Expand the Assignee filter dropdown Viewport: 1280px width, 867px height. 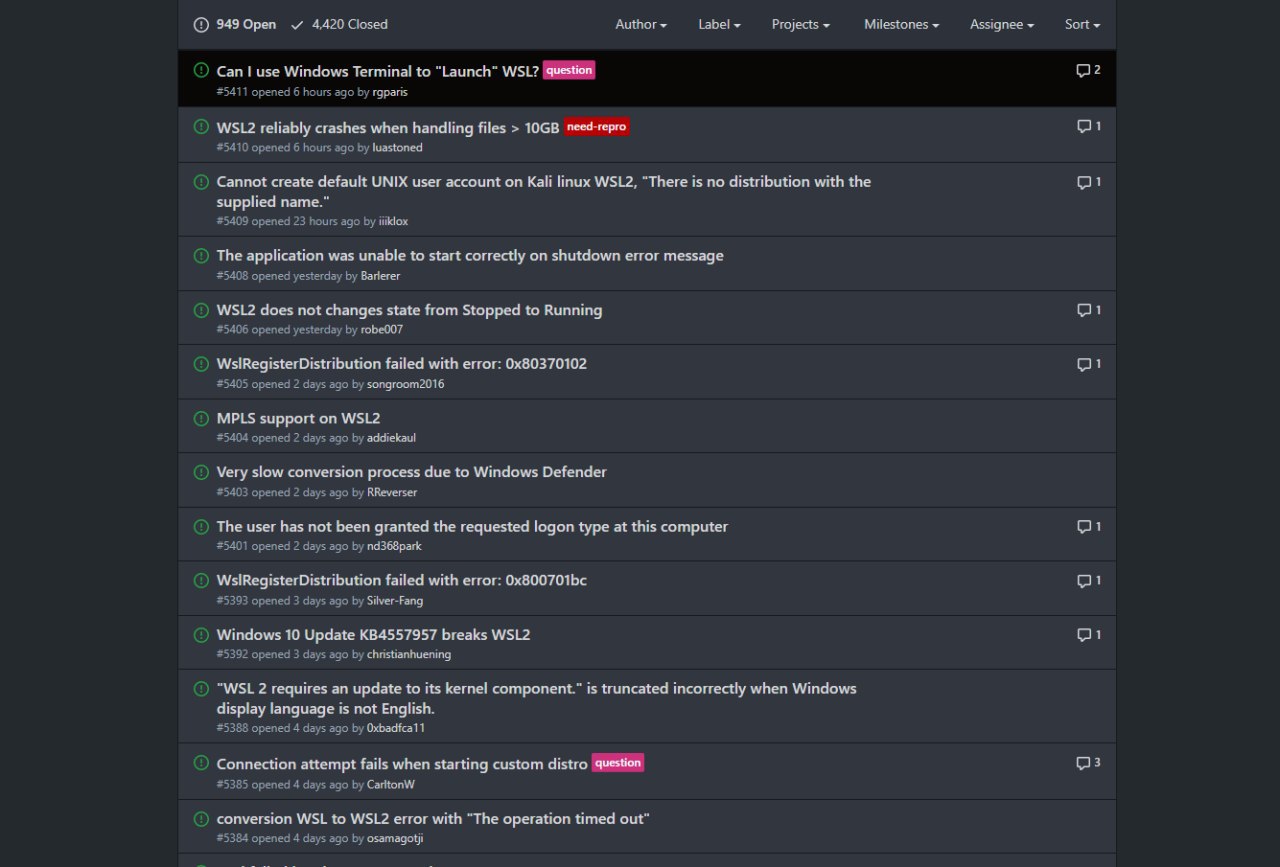point(1002,24)
